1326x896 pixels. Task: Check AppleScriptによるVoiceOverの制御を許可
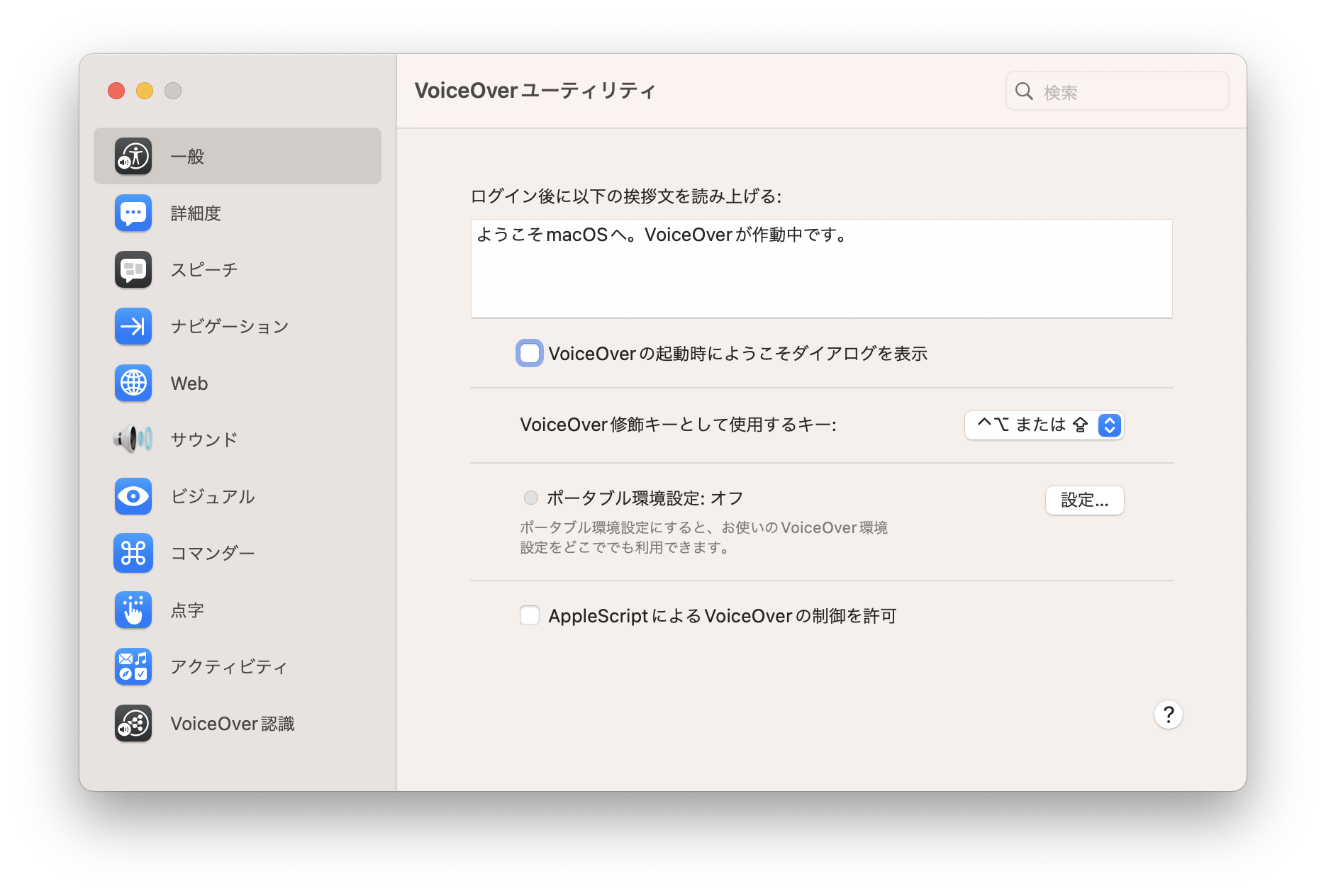(529, 615)
